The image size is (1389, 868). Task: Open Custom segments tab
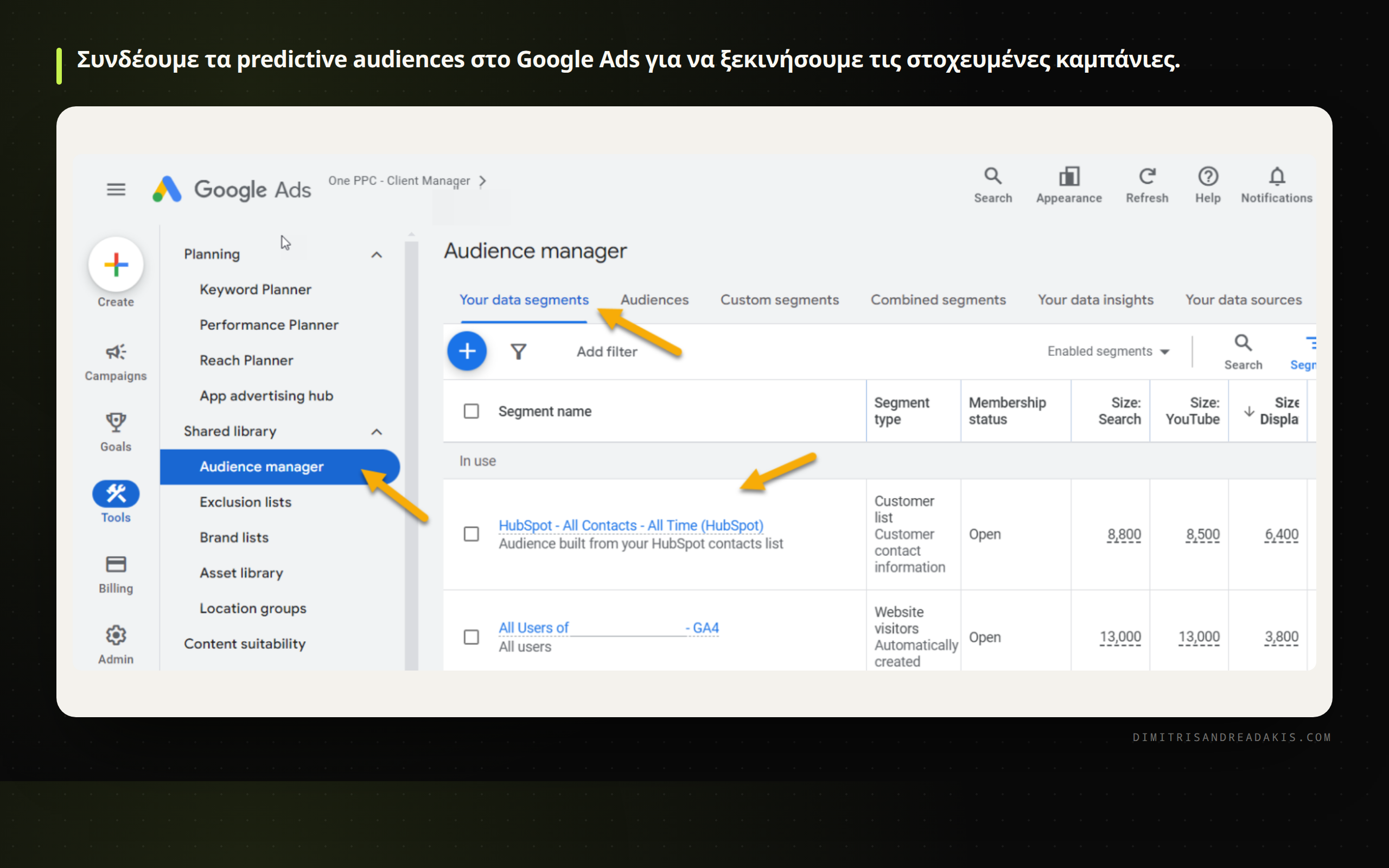tap(780, 299)
